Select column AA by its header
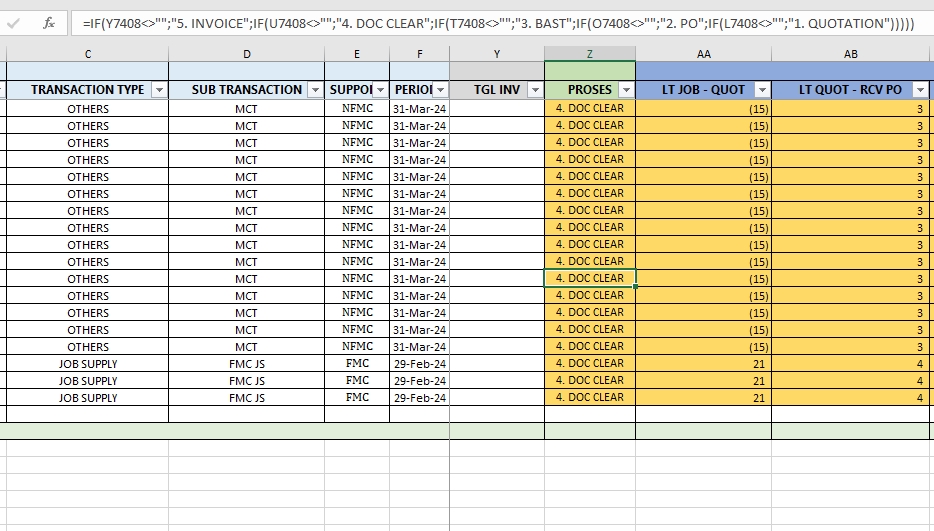934x531 pixels. (x=703, y=54)
